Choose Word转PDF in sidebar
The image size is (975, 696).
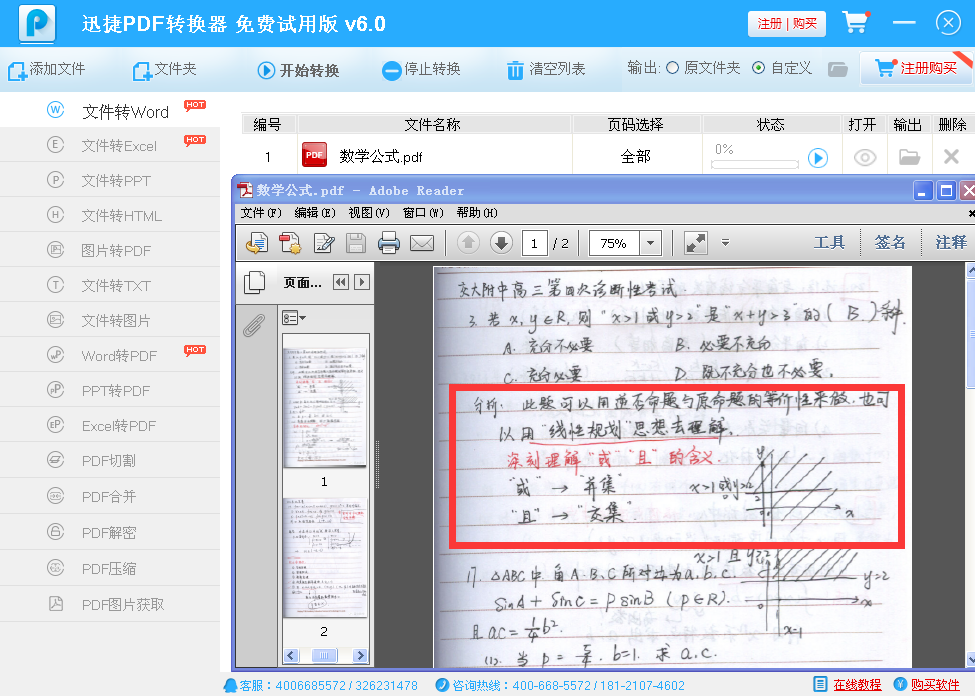coord(110,355)
